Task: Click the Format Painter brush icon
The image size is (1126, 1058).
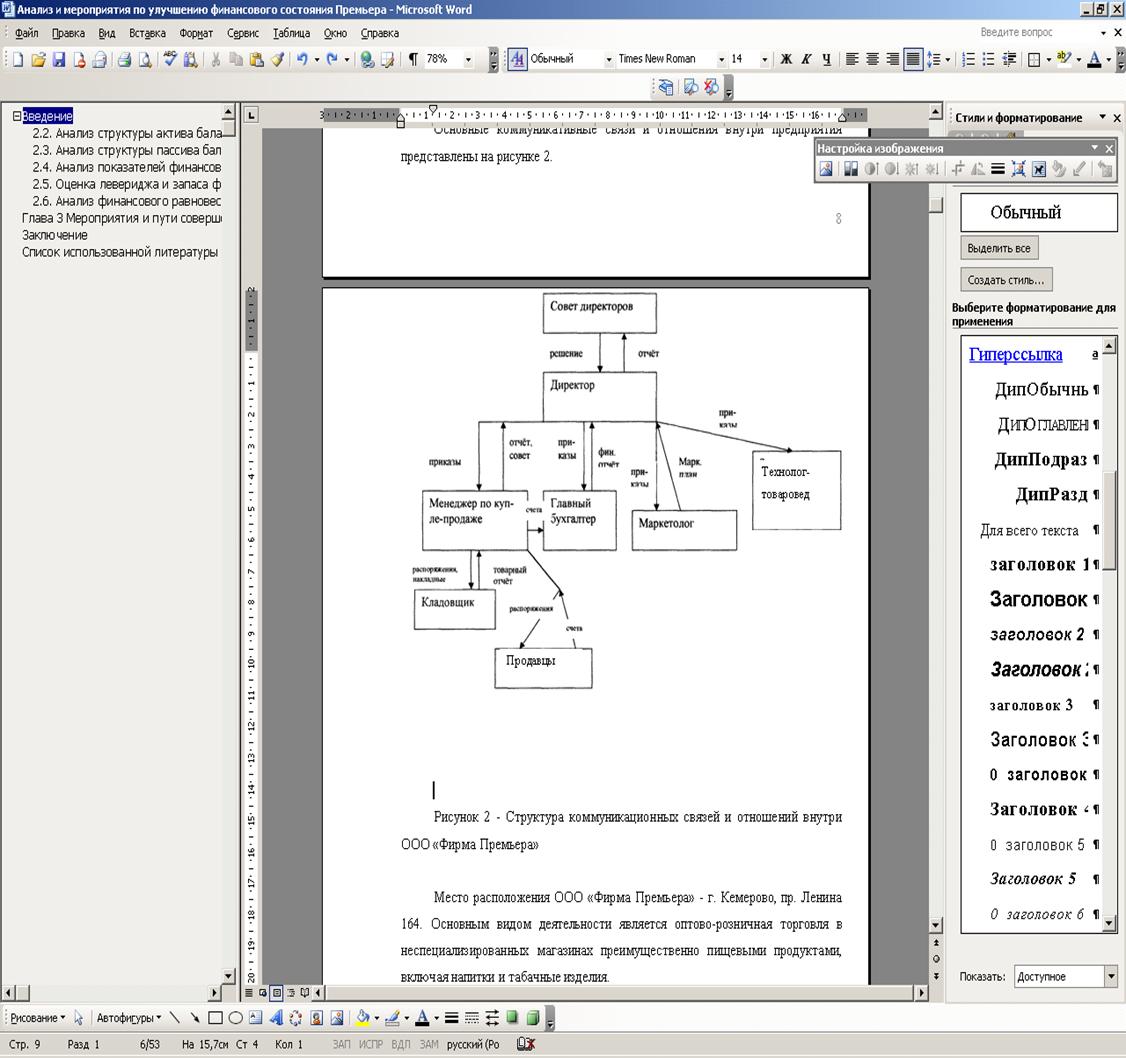Action: pyautogui.click(x=278, y=60)
